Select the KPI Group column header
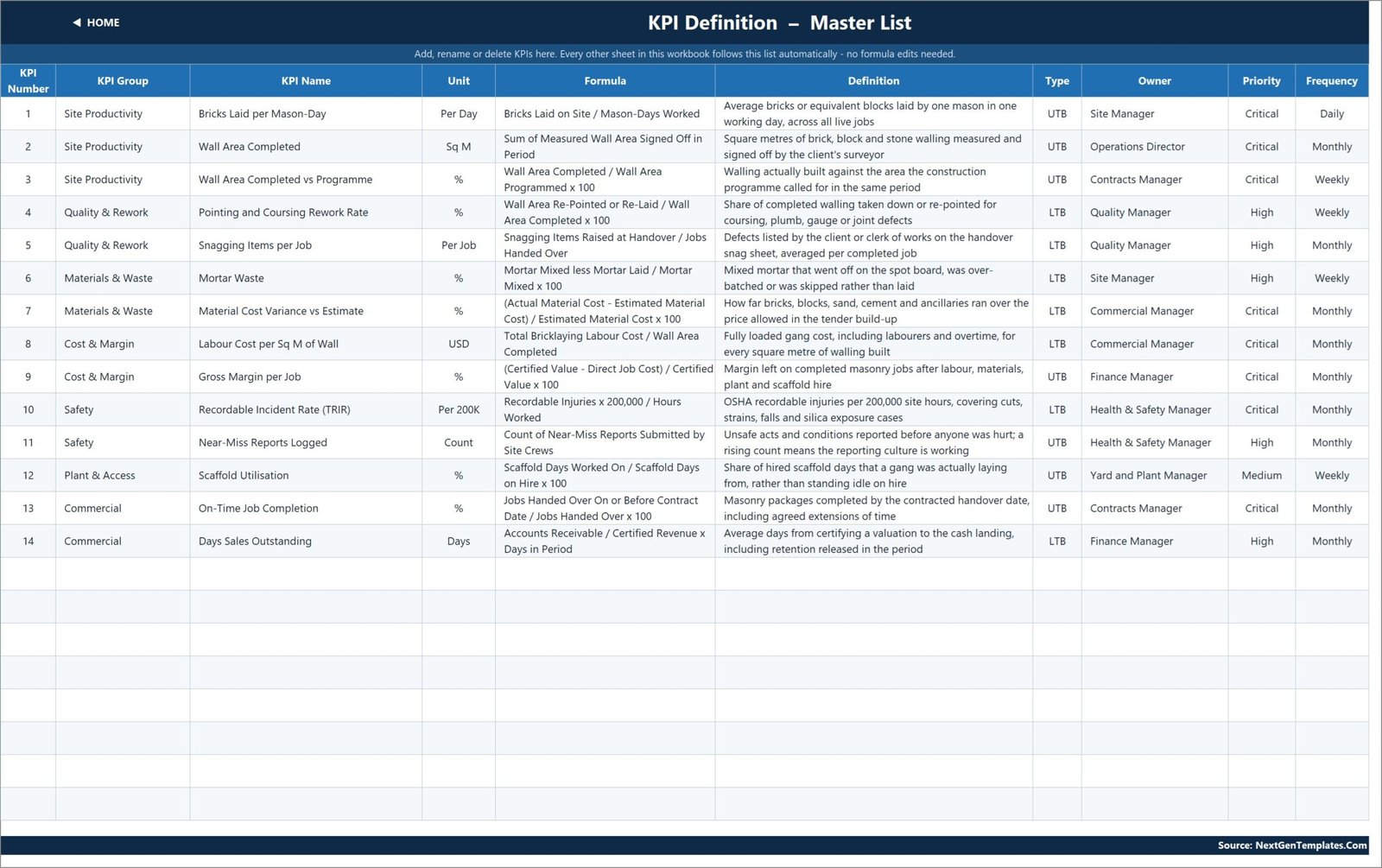The width and height of the screenshot is (1382, 868). click(x=123, y=80)
